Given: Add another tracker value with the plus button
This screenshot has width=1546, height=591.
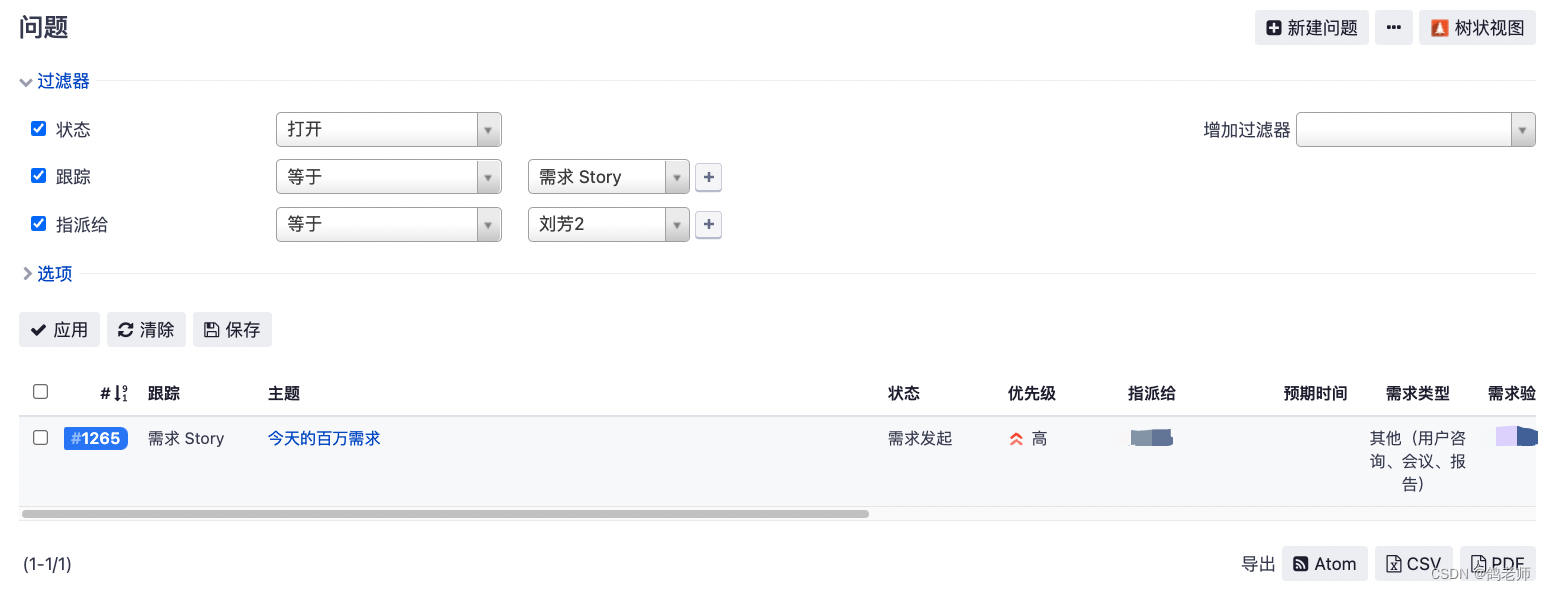Looking at the screenshot, I should click(708, 177).
